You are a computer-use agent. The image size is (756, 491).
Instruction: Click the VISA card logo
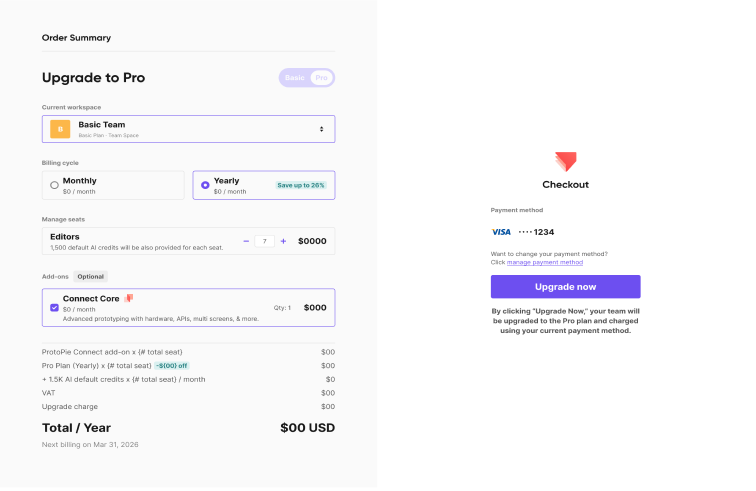501,232
